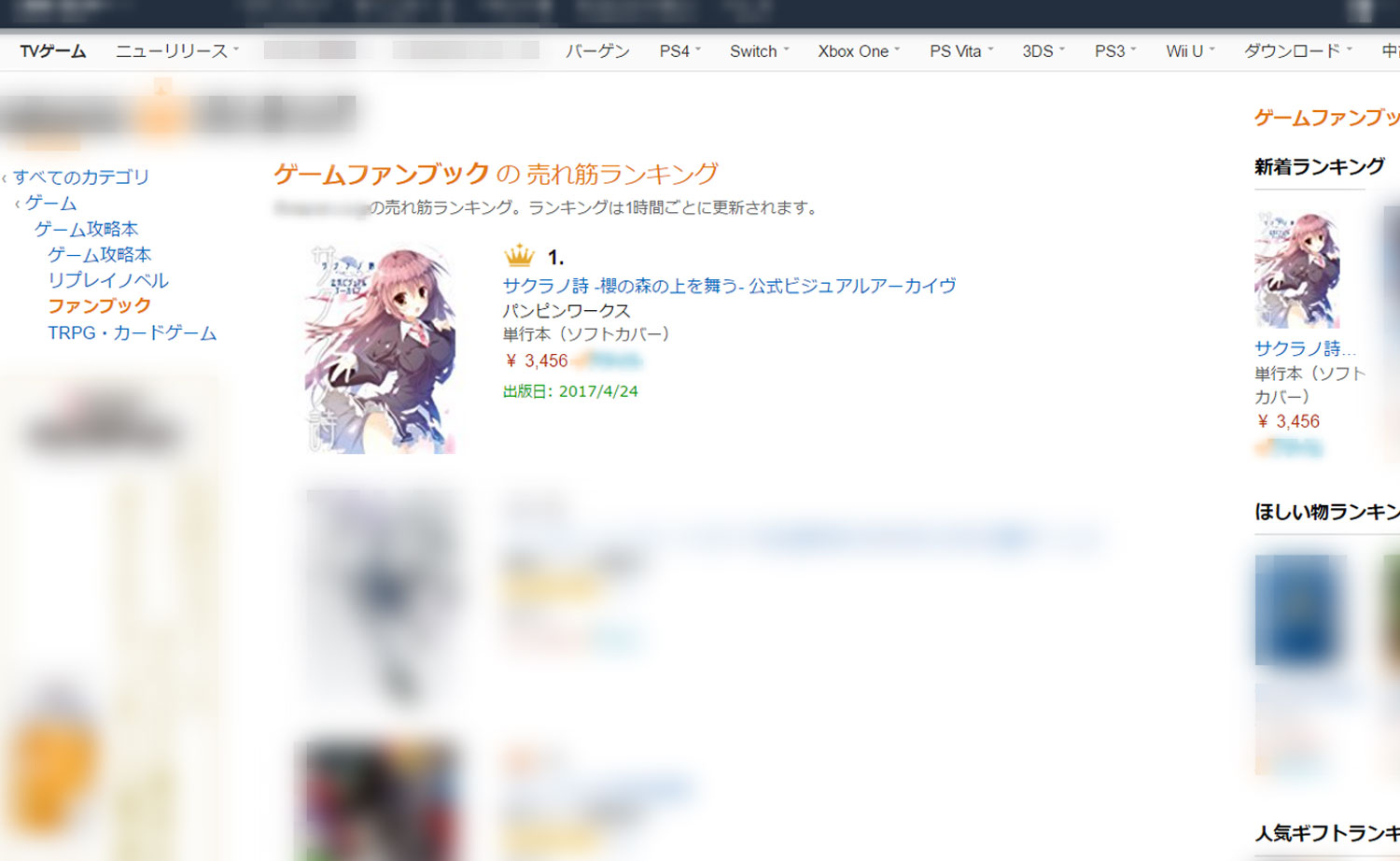The height and width of the screenshot is (861, 1400).
Task: Open the サクラノ詩… link in the sidebar
Action: click(x=1305, y=348)
